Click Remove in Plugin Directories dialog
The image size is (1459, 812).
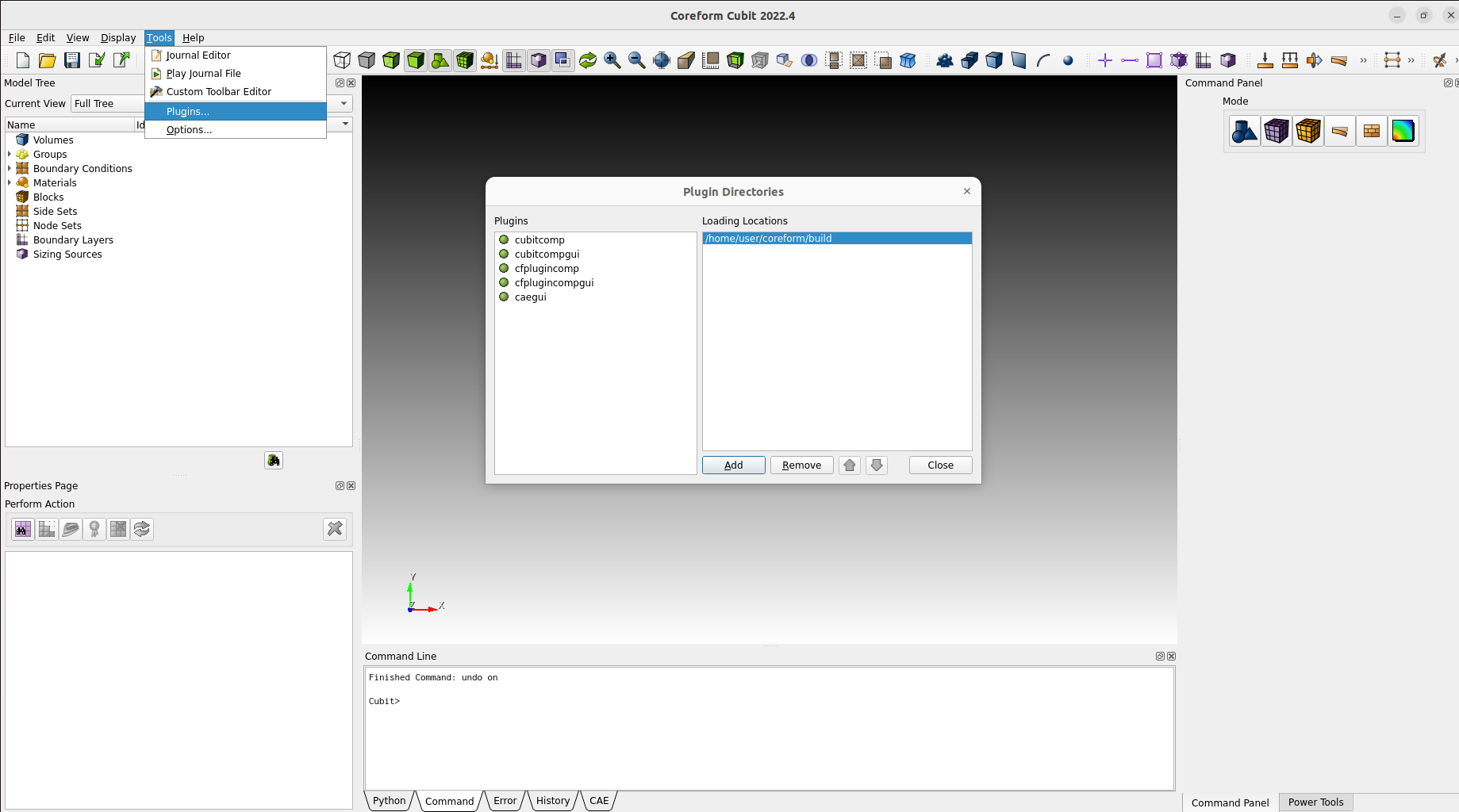(x=802, y=465)
